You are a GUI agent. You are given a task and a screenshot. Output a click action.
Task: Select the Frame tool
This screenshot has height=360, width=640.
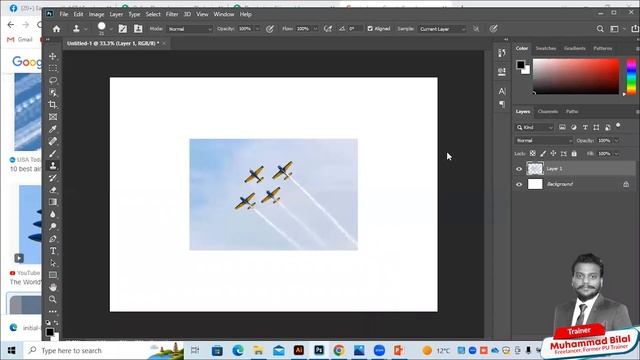(53, 117)
